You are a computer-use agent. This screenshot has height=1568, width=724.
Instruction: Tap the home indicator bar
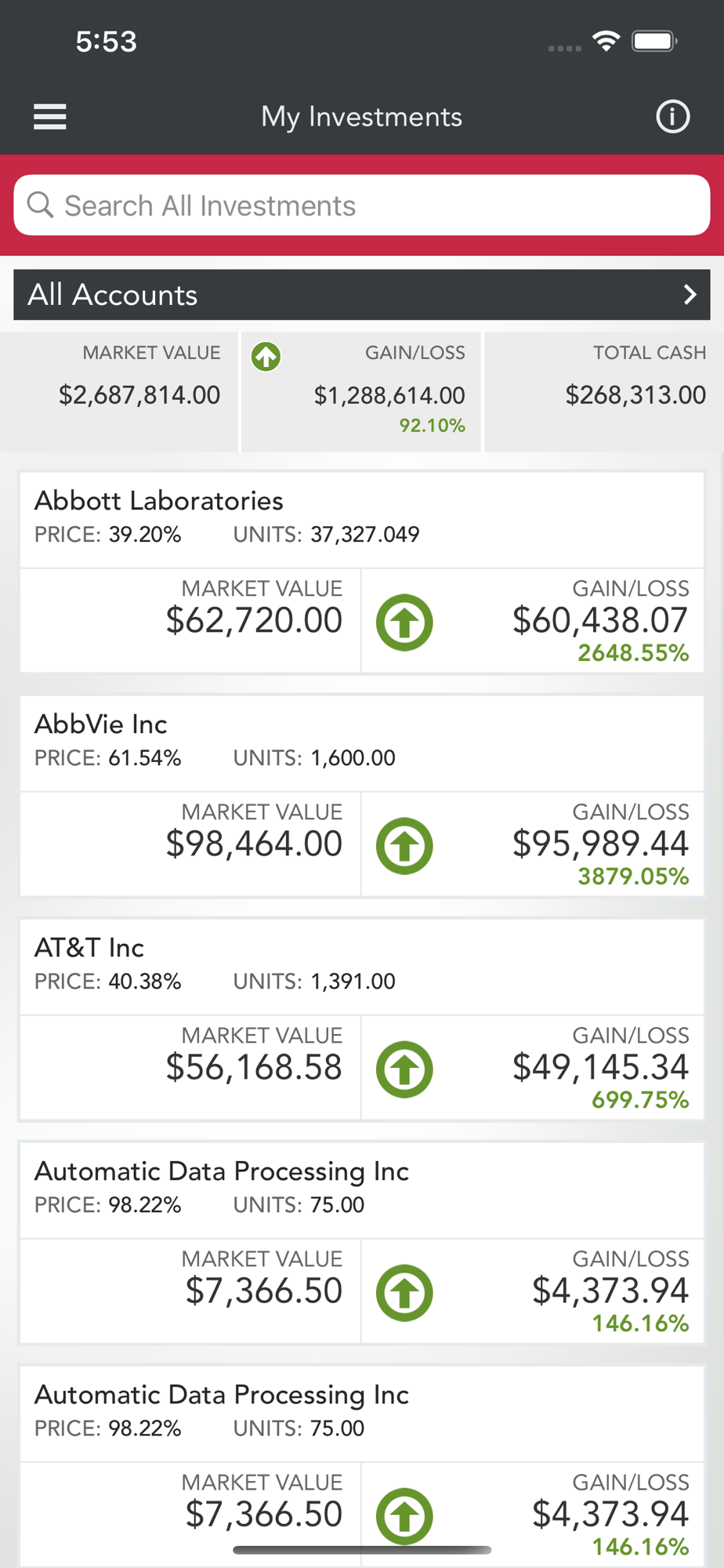pyautogui.click(x=362, y=1550)
